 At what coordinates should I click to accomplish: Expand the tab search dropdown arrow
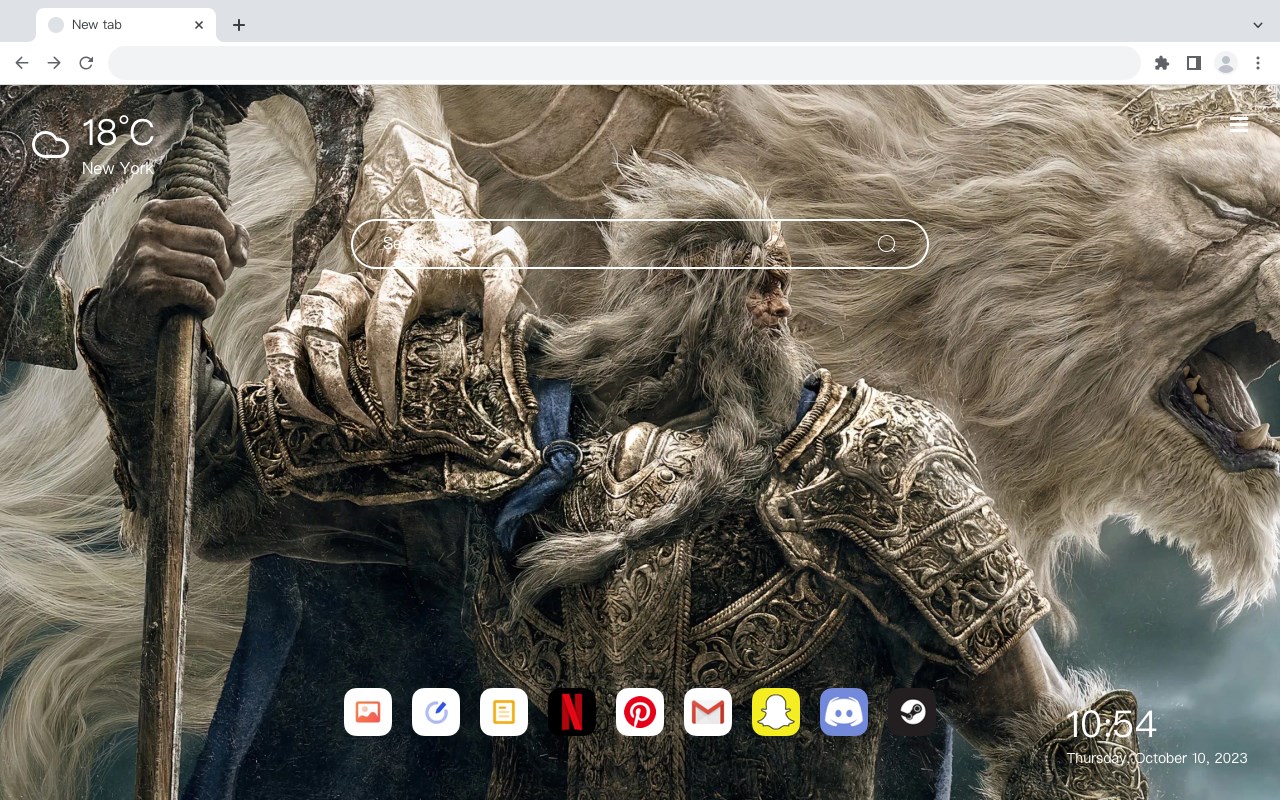[x=1258, y=25]
